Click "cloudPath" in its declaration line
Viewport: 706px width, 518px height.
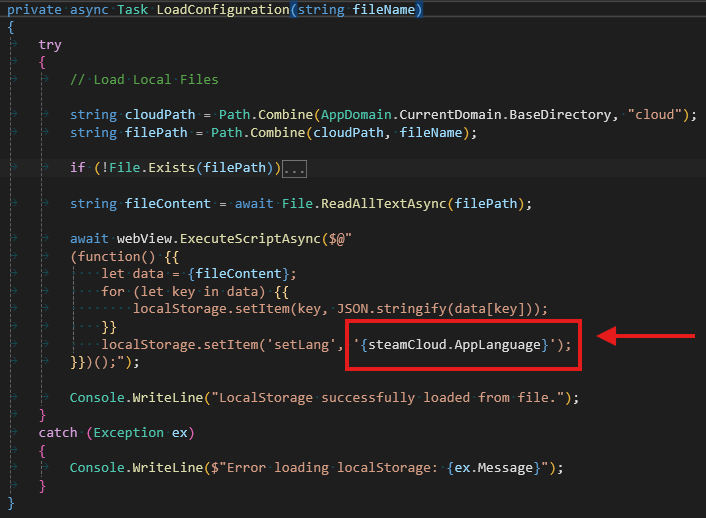click(160, 115)
